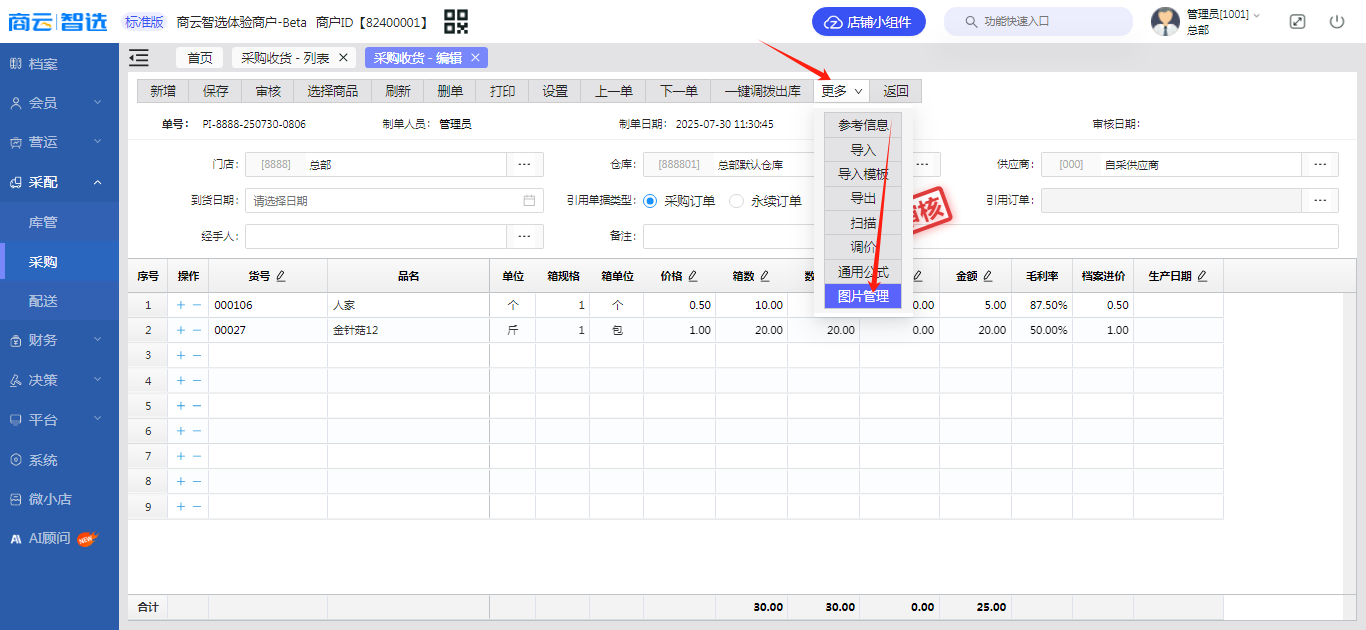Screen dimensions: 1366x630
Task: Collapse sidebar with the menu toggle icon
Action: coord(139,58)
